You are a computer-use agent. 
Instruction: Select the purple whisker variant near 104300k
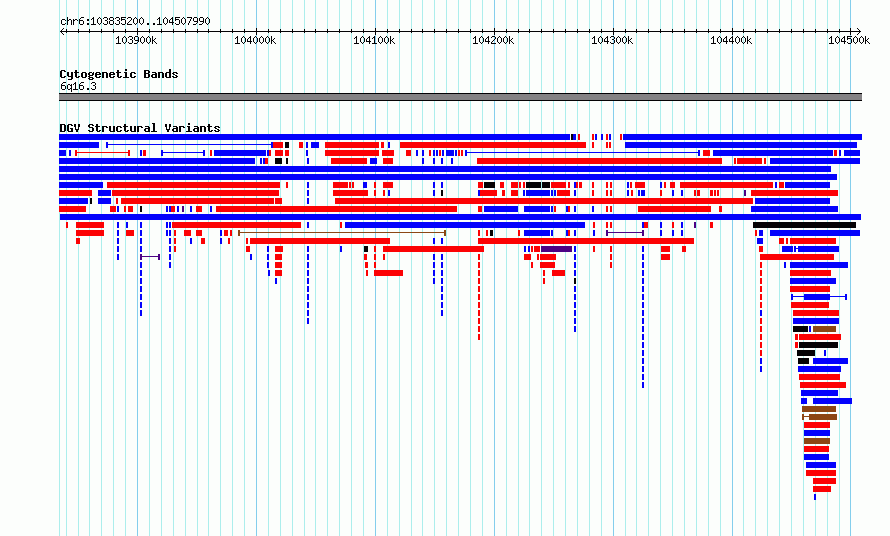[x=625, y=233]
